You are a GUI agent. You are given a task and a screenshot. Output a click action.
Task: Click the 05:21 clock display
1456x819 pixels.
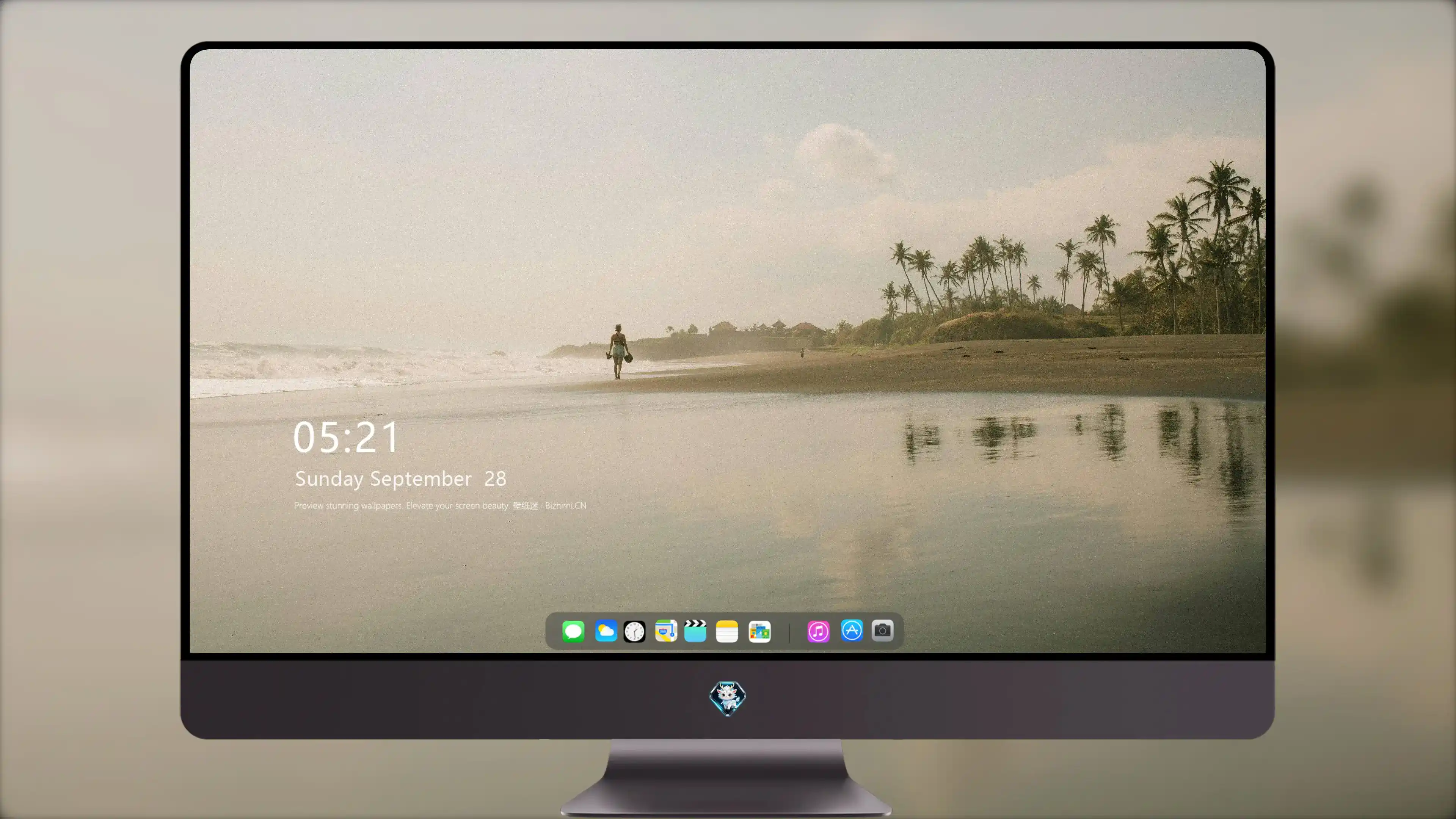[346, 438]
